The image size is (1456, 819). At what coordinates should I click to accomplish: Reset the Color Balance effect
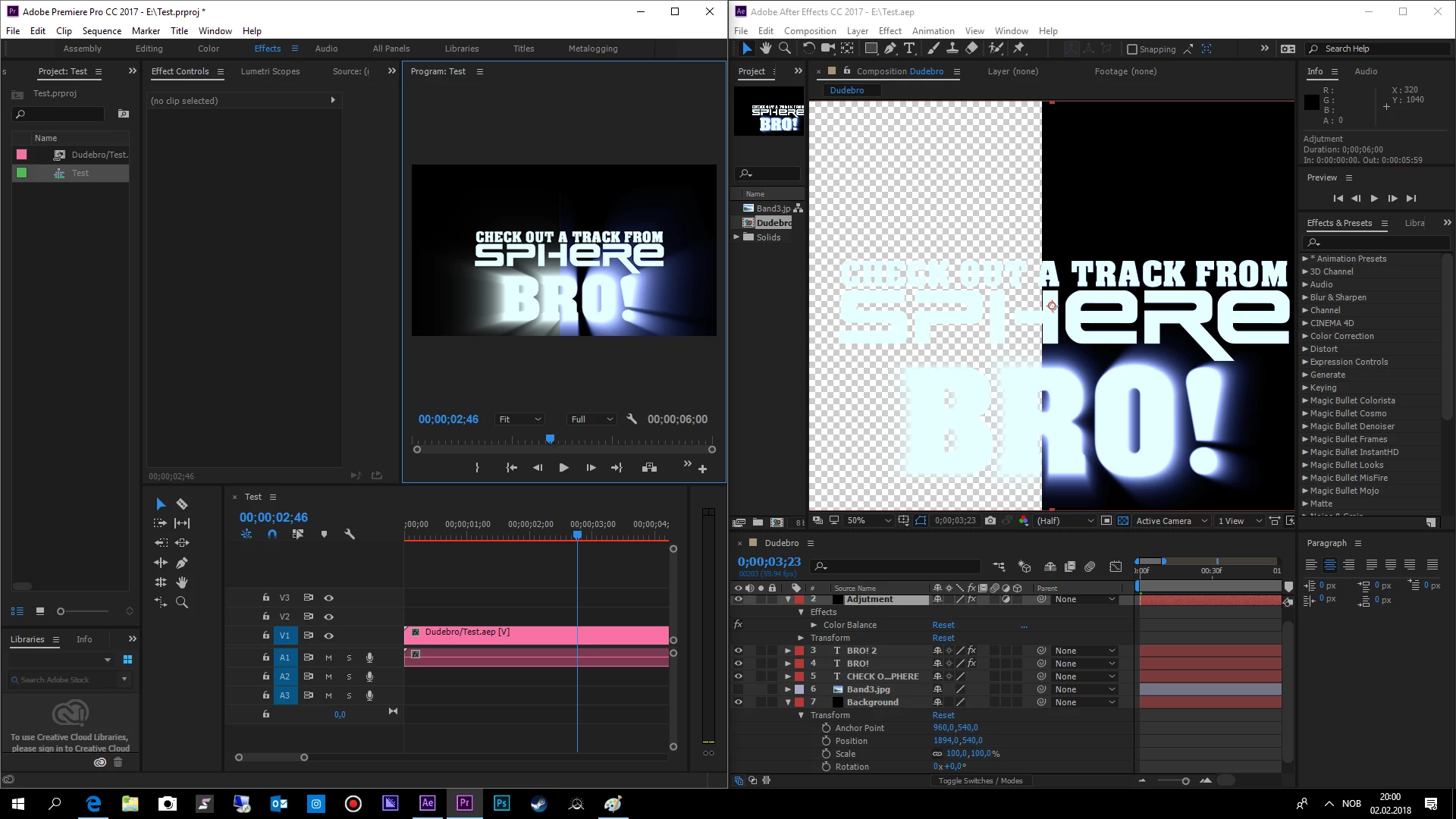pyautogui.click(x=943, y=625)
